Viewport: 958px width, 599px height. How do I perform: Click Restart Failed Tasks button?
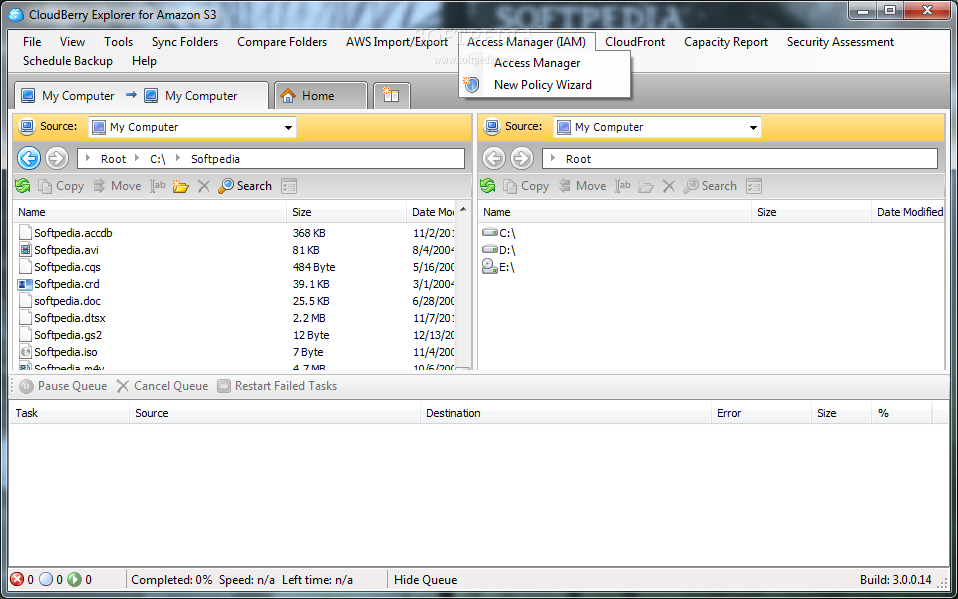click(x=277, y=386)
